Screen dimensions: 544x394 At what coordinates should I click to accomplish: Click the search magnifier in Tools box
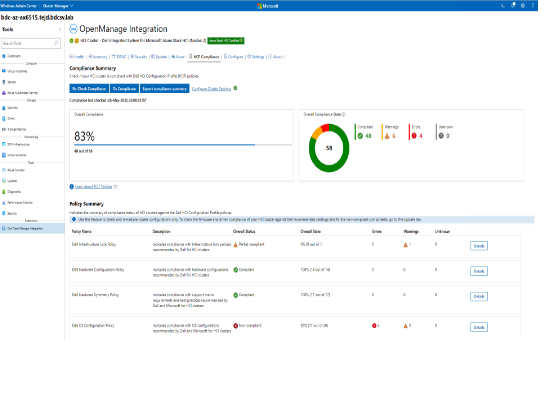click(57, 43)
